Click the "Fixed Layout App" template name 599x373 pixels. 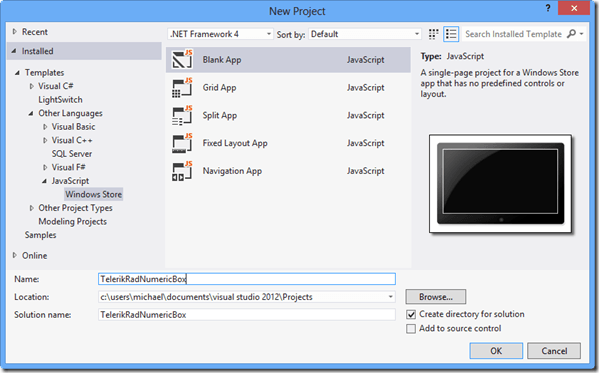tap(235, 143)
